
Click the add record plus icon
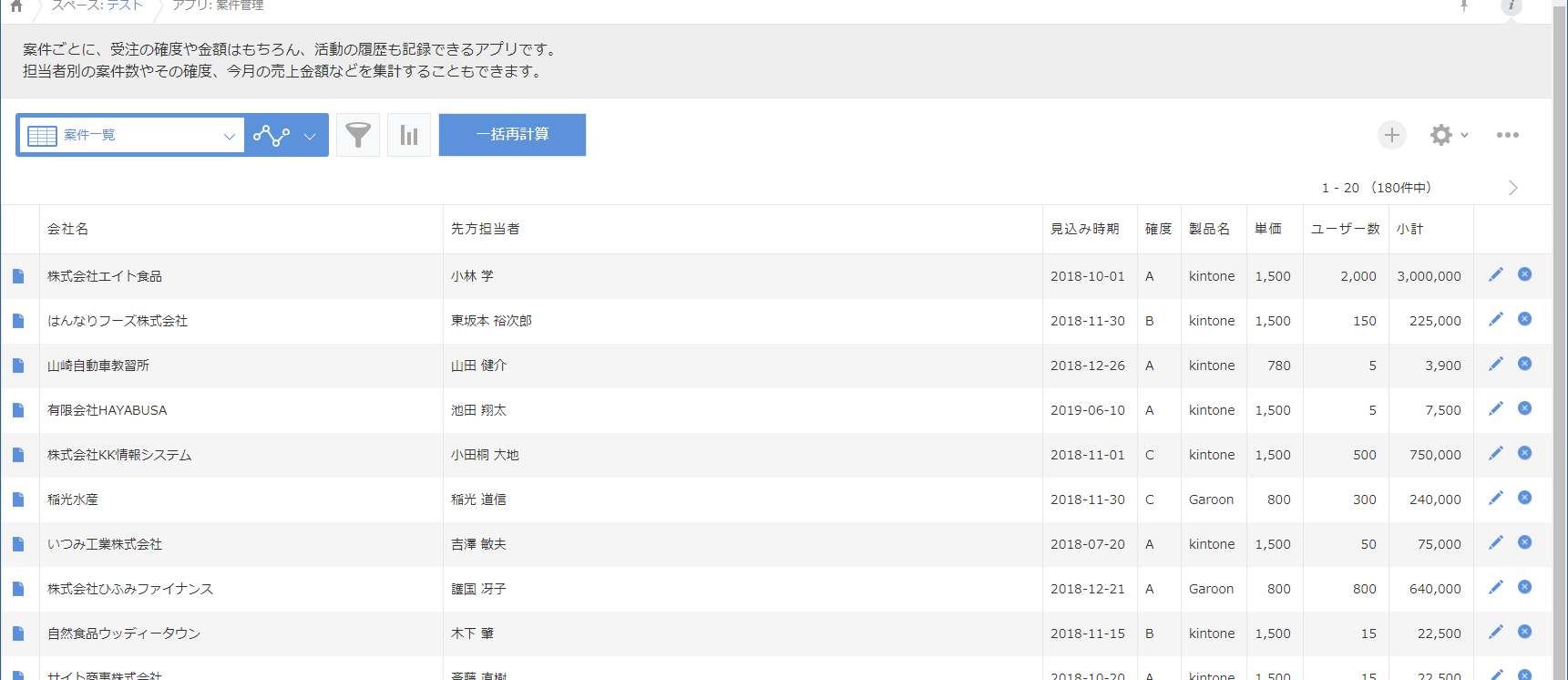(1391, 135)
